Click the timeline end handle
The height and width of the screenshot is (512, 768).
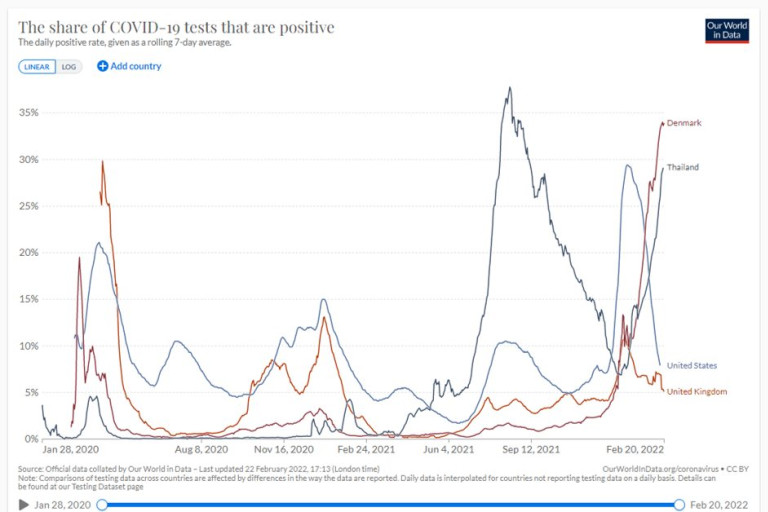[x=679, y=505]
